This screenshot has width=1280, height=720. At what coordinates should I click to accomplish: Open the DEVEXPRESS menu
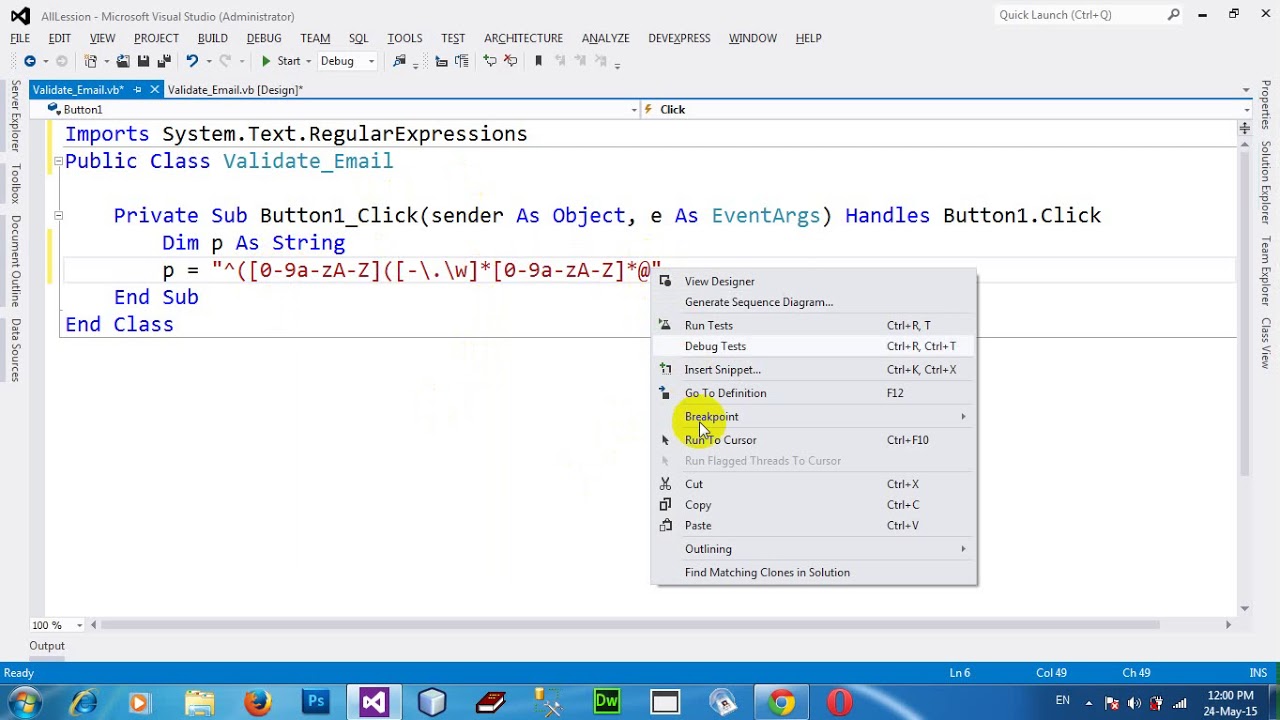pos(679,38)
